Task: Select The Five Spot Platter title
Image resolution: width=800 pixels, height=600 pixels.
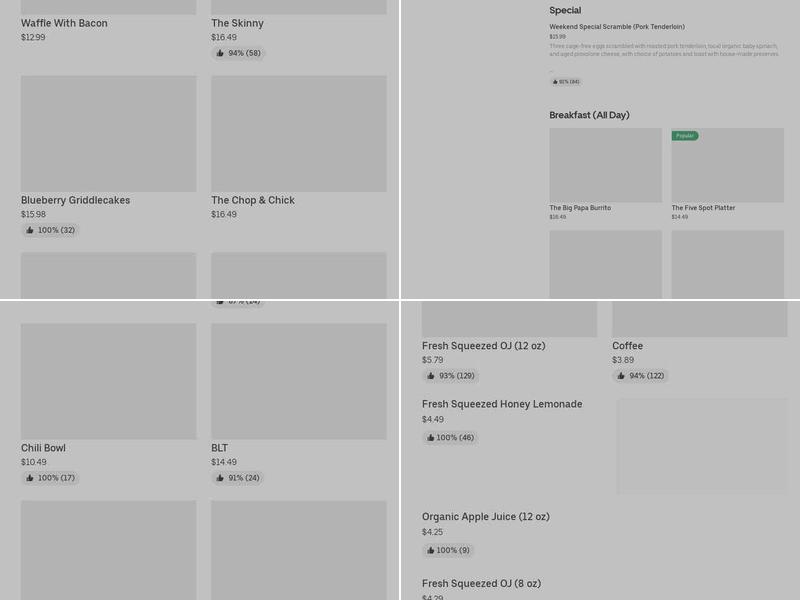Action: point(704,208)
